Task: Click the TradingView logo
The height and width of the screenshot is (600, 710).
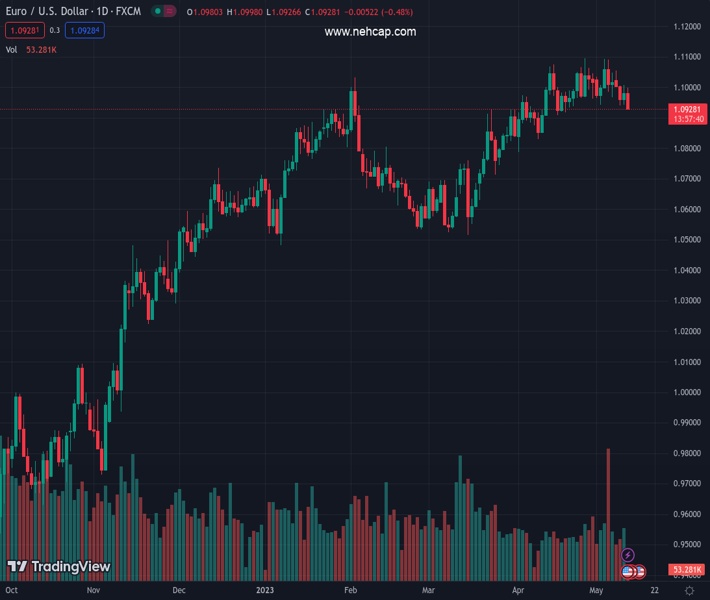Action: [58, 567]
